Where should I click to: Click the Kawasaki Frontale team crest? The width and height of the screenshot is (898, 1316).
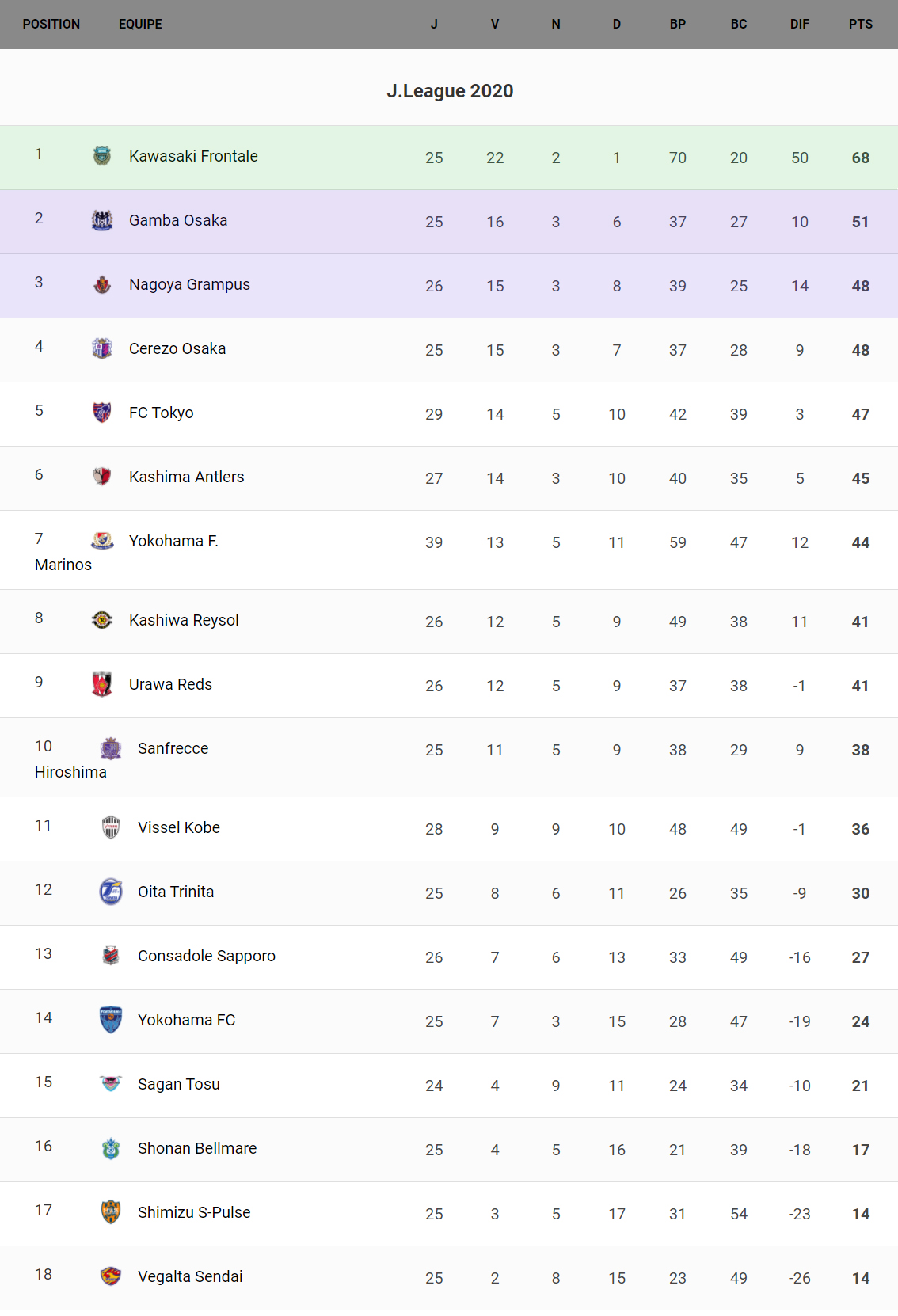coord(102,156)
